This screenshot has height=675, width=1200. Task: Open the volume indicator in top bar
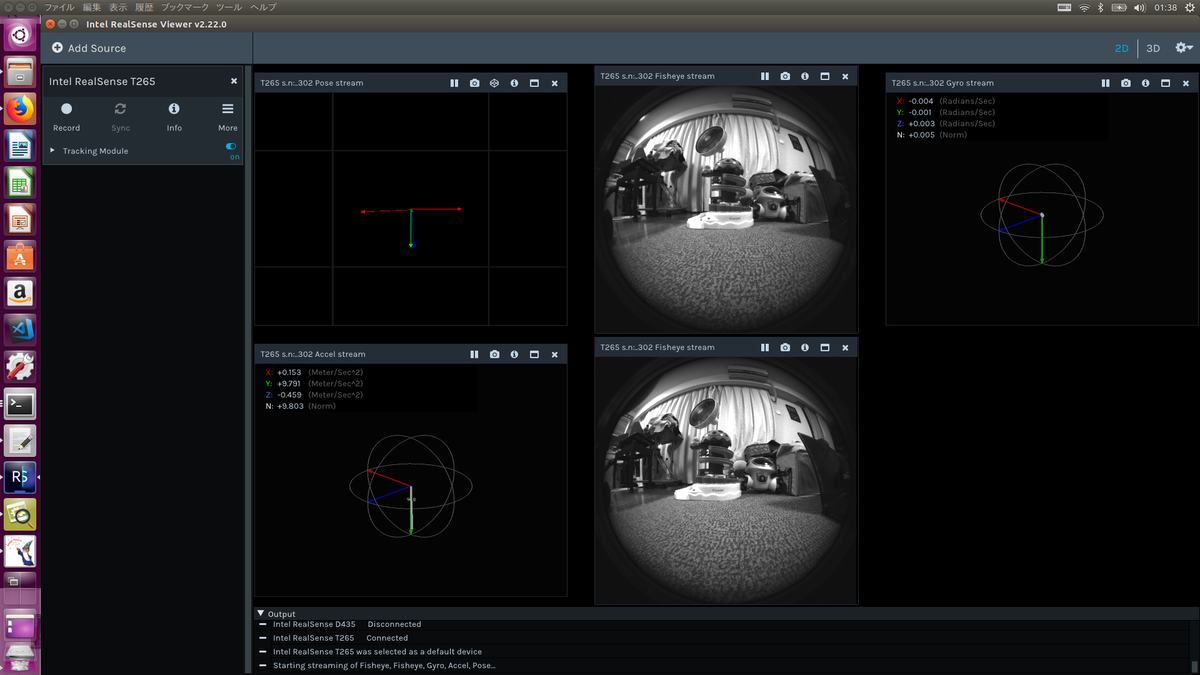[1140, 7]
